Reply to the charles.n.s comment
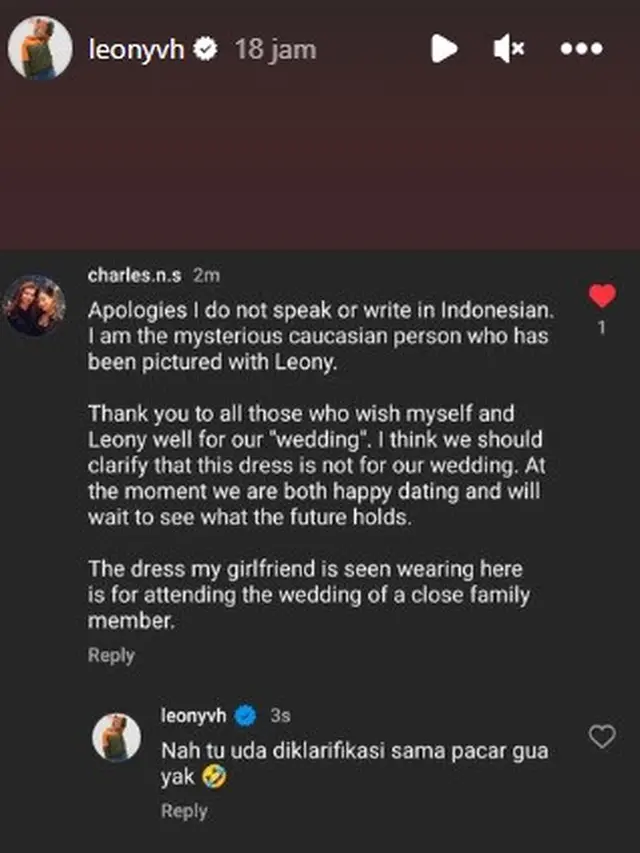Image resolution: width=640 pixels, height=853 pixels. [x=110, y=655]
